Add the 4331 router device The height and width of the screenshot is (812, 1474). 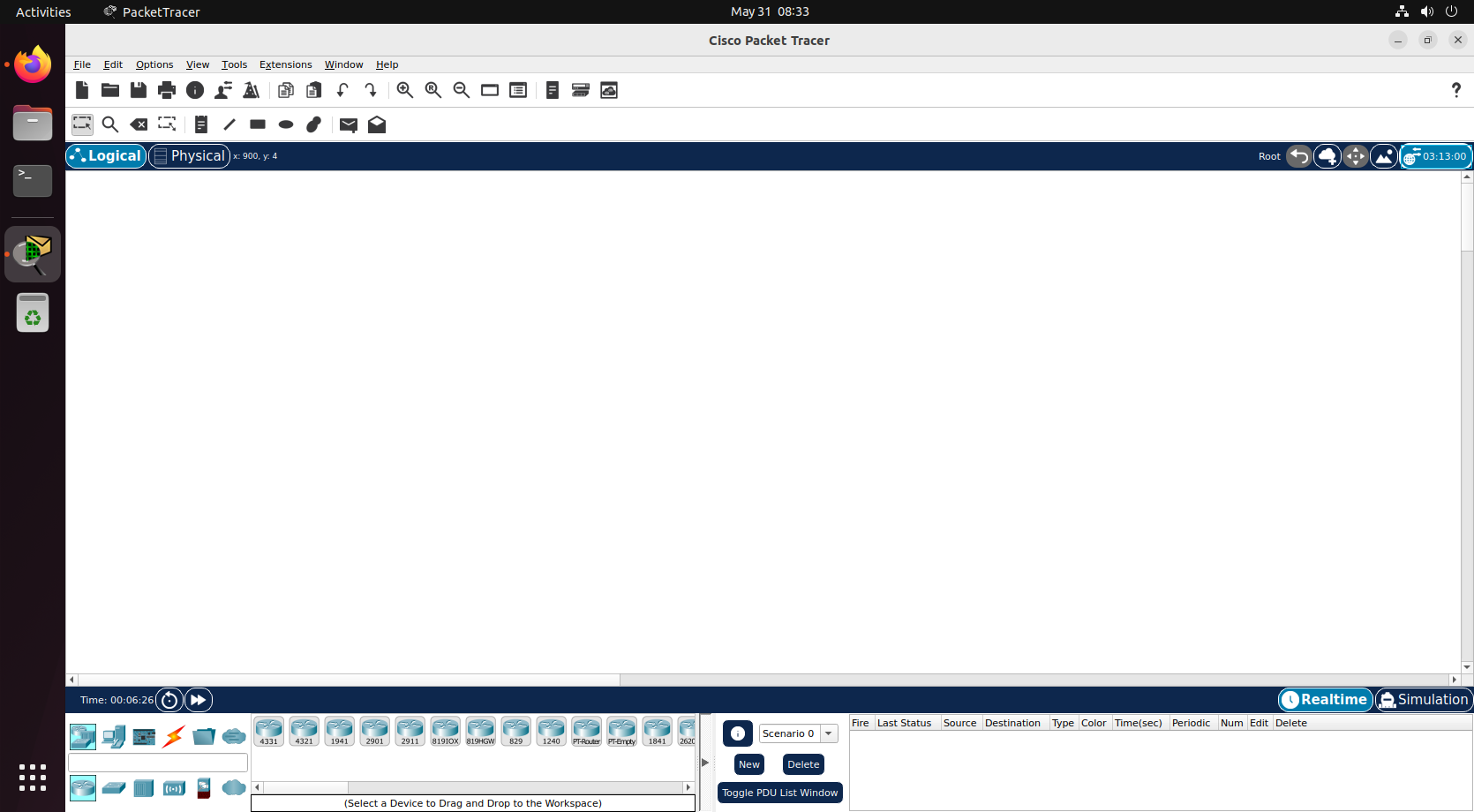pos(269,732)
